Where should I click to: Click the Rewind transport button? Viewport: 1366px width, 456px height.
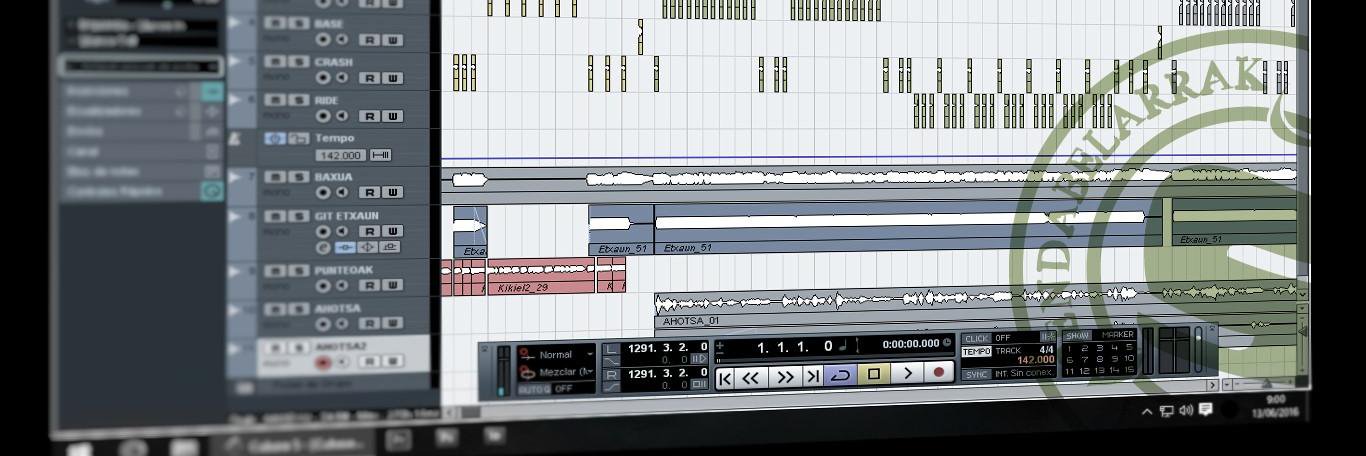pyautogui.click(x=750, y=376)
